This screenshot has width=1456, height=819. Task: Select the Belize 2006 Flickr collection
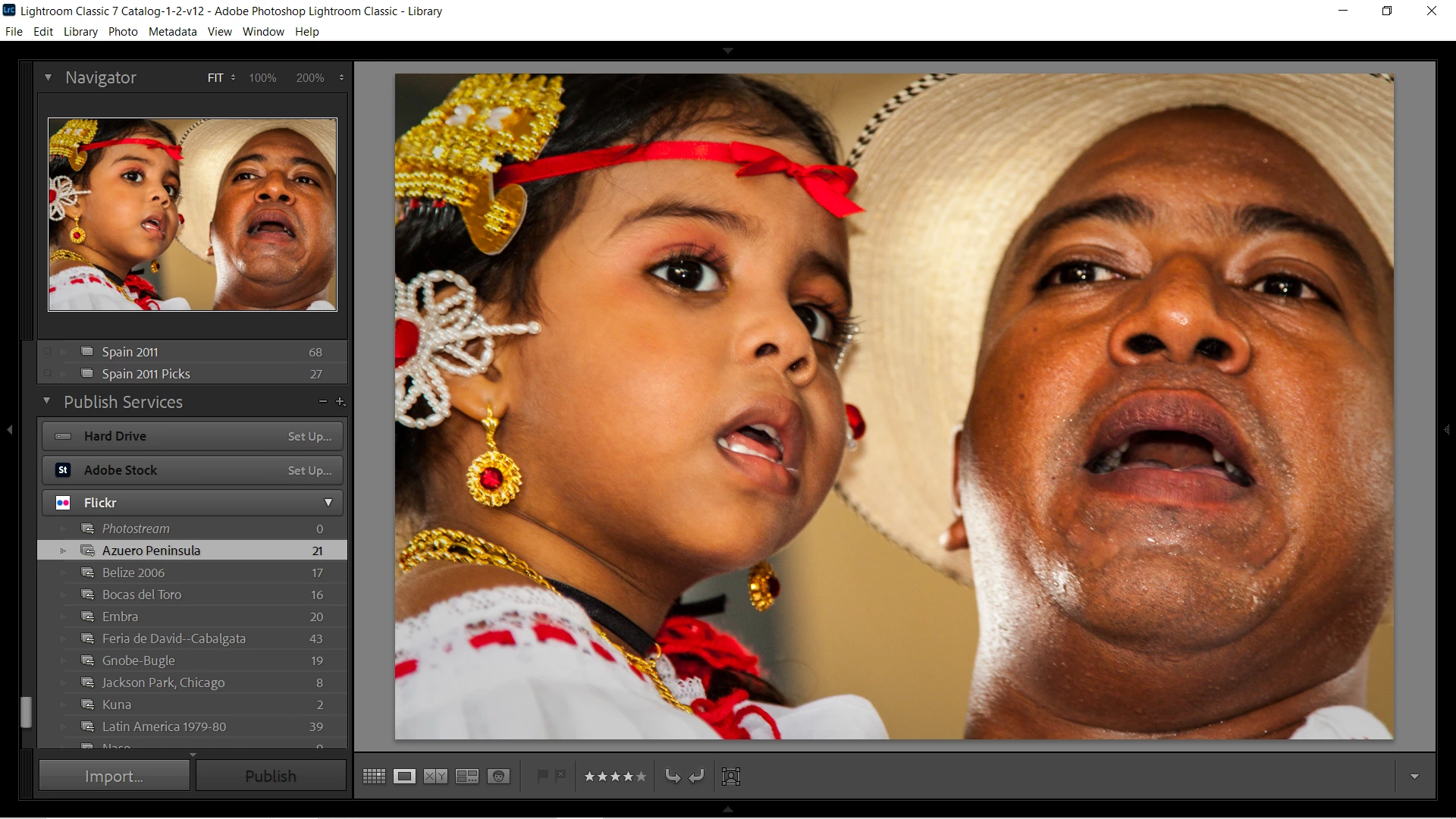point(133,573)
